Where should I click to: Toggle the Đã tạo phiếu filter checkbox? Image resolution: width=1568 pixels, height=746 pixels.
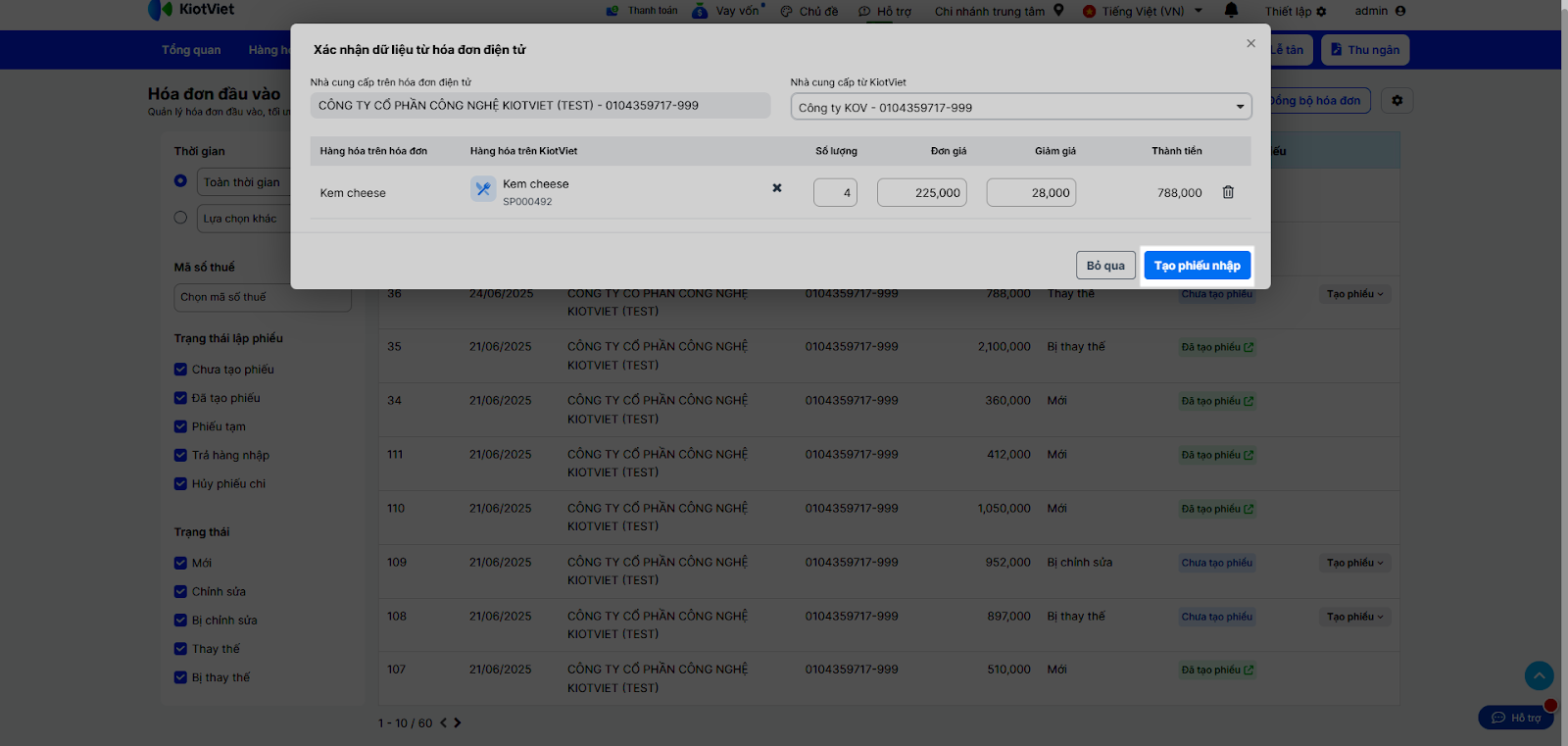(x=180, y=398)
